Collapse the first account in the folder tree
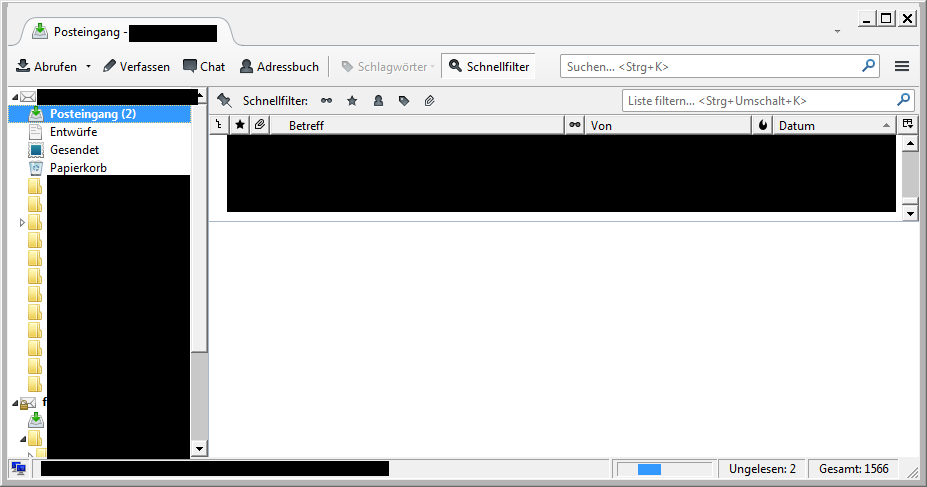This screenshot has height=487, width=927. click(14, 97)
